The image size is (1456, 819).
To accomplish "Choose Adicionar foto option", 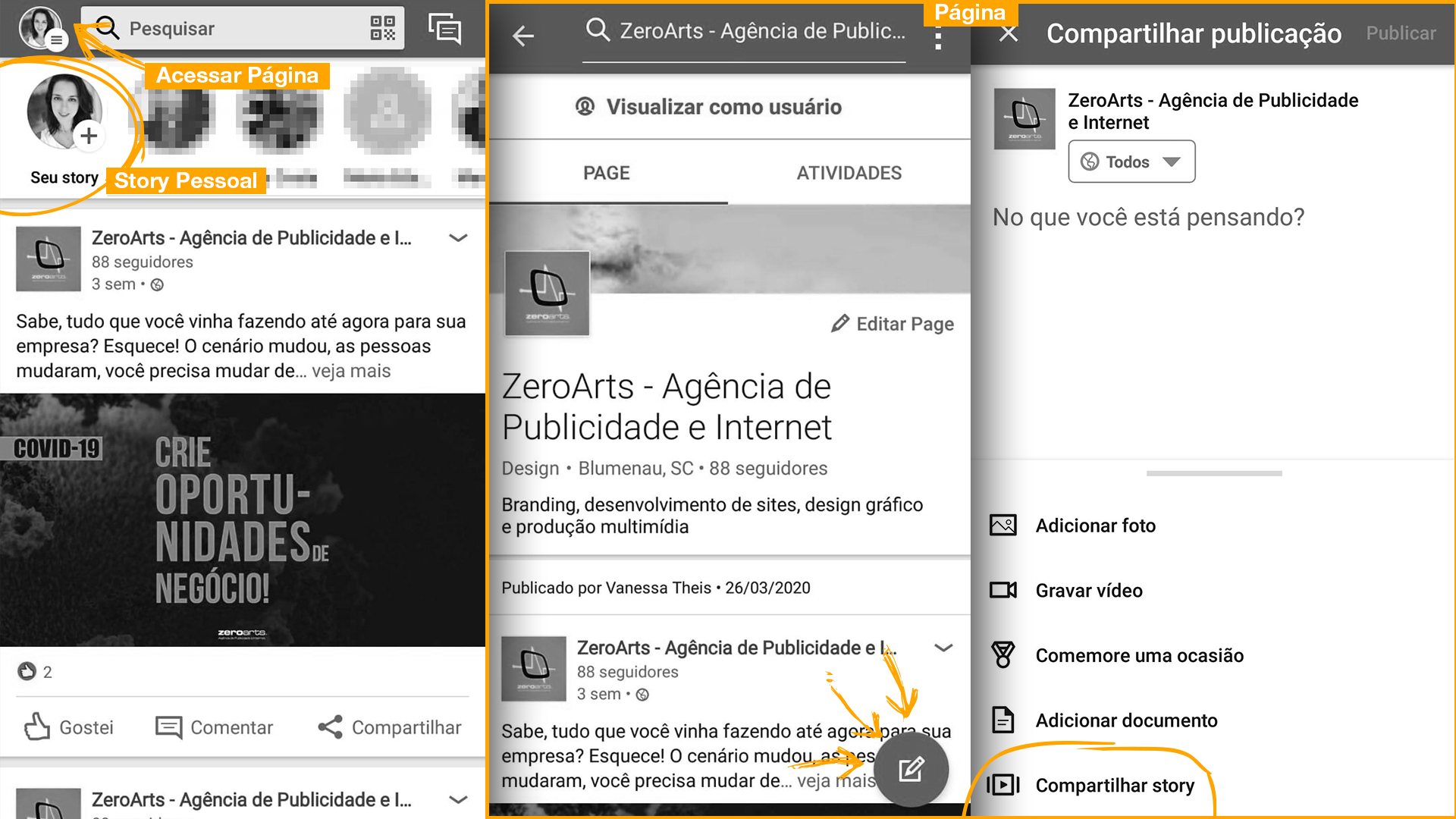I will point(1094,526).
